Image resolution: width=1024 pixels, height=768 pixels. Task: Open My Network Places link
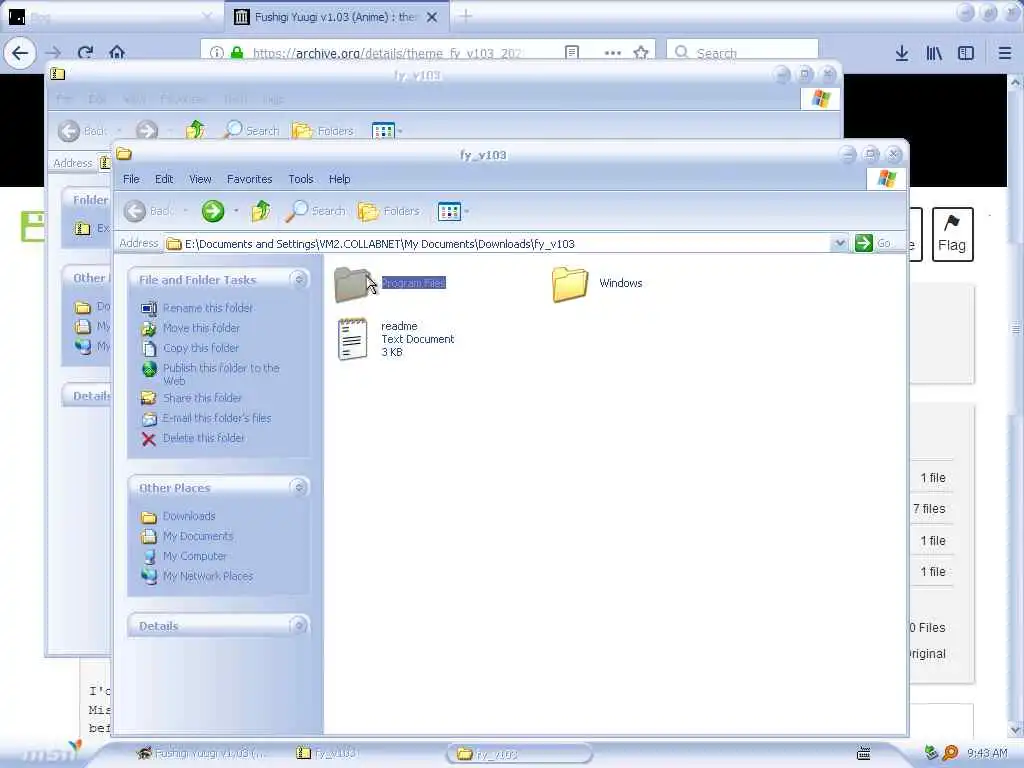coord(208,577)
